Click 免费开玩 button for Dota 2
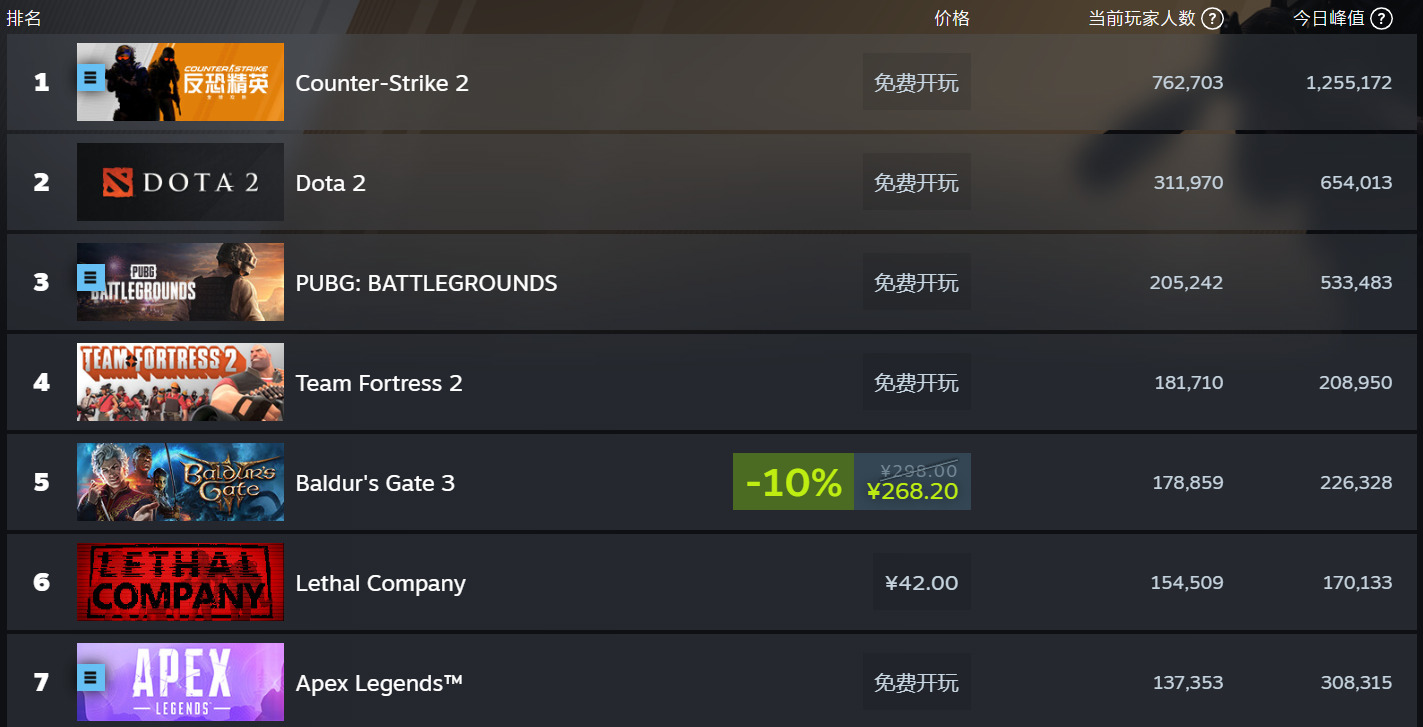 point(917,182)
